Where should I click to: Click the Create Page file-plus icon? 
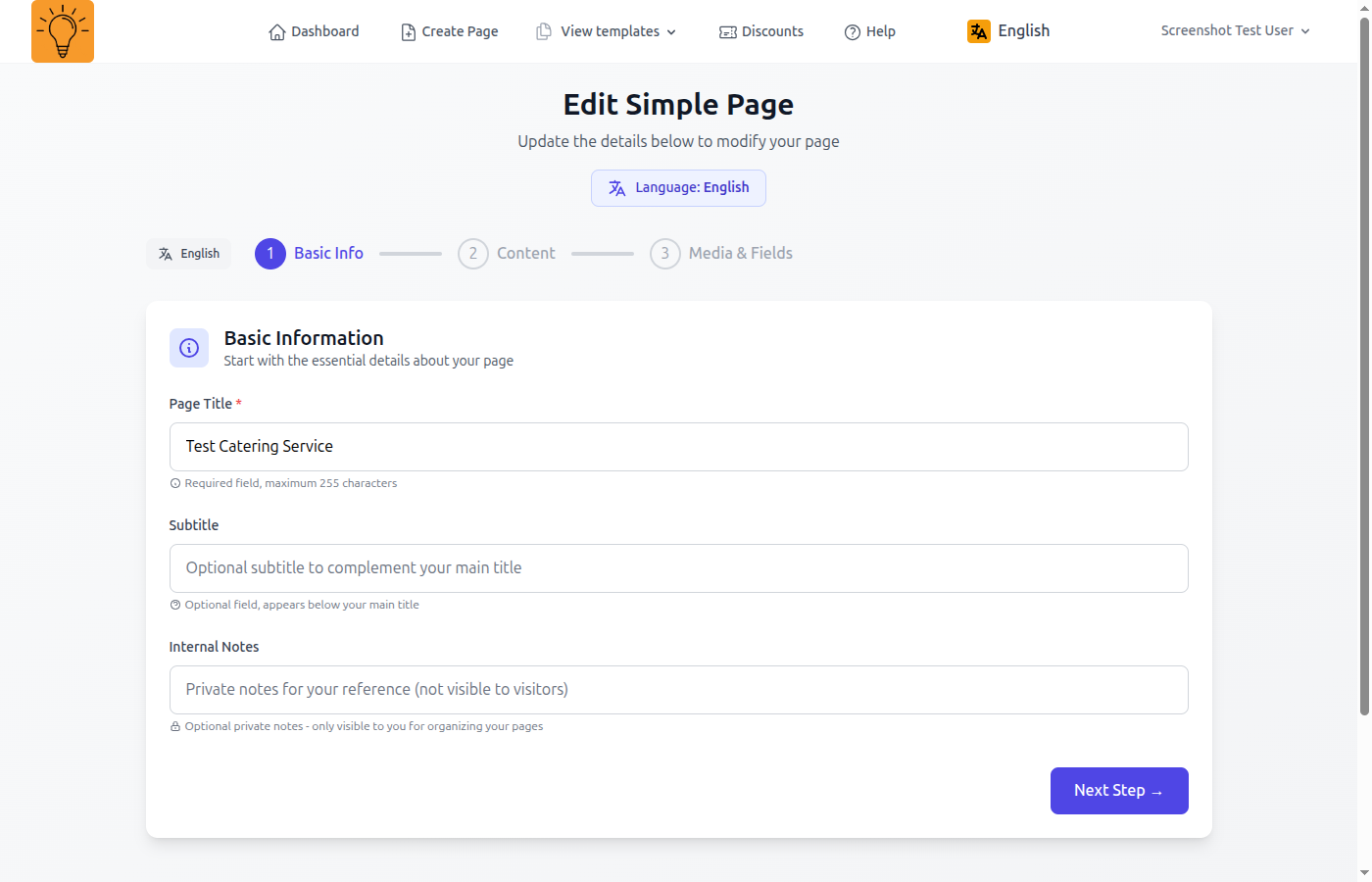[409, 32]
